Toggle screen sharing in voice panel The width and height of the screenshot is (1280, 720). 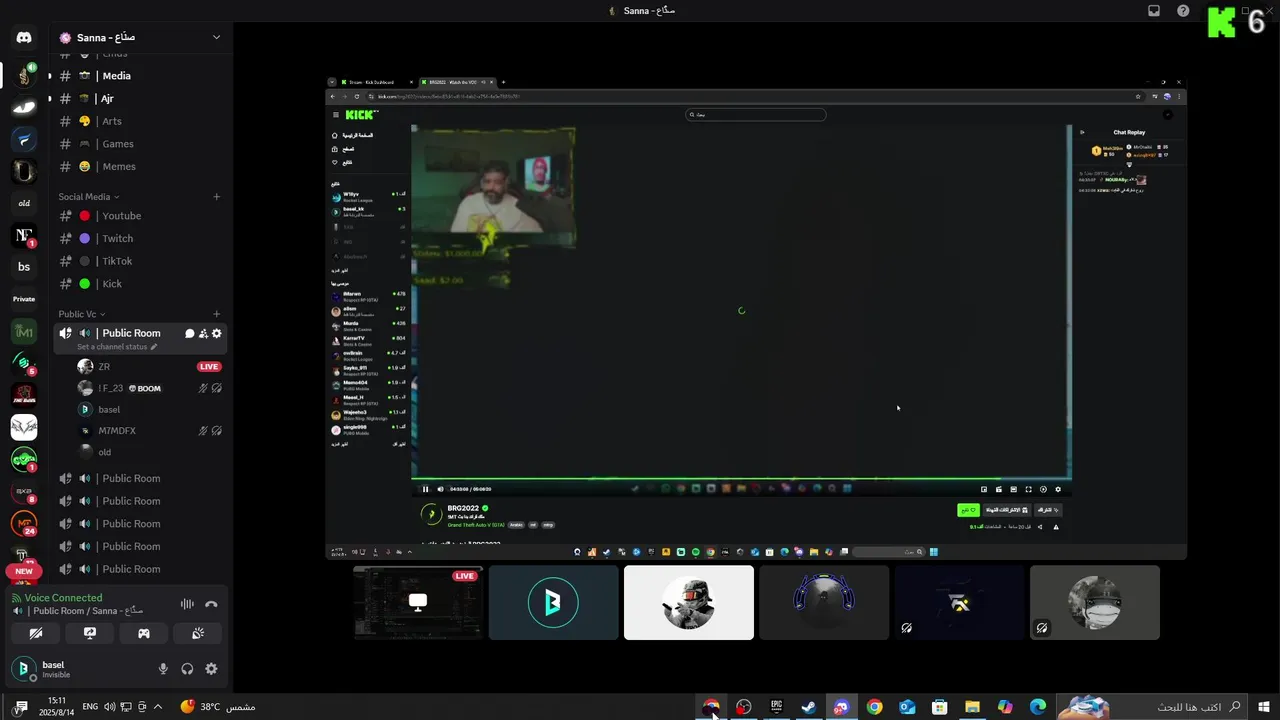(x=89, y=633)
